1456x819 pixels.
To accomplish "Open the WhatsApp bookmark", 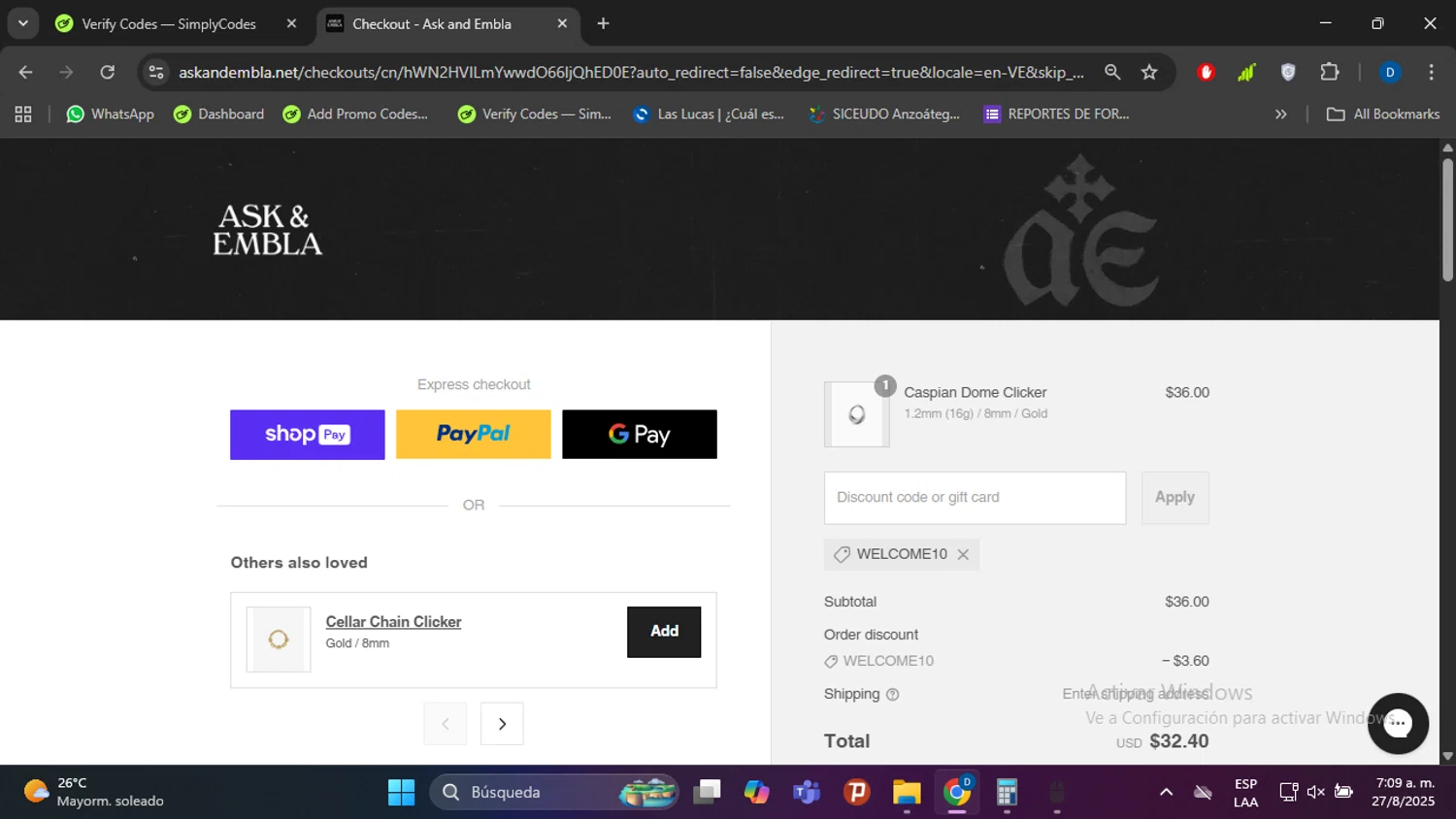I will coord(110,114).
